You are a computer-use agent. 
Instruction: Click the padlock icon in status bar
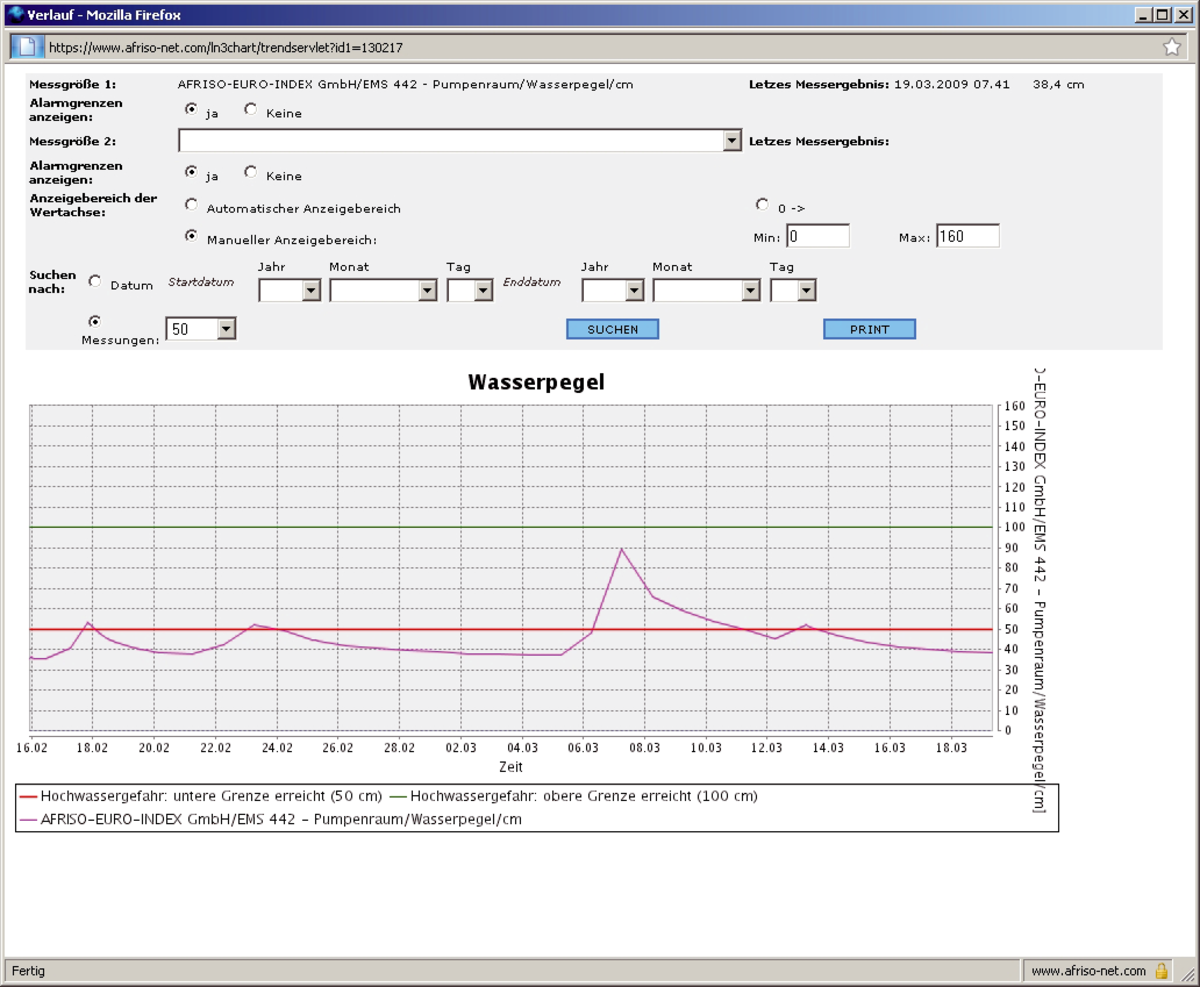(1161, 970)
